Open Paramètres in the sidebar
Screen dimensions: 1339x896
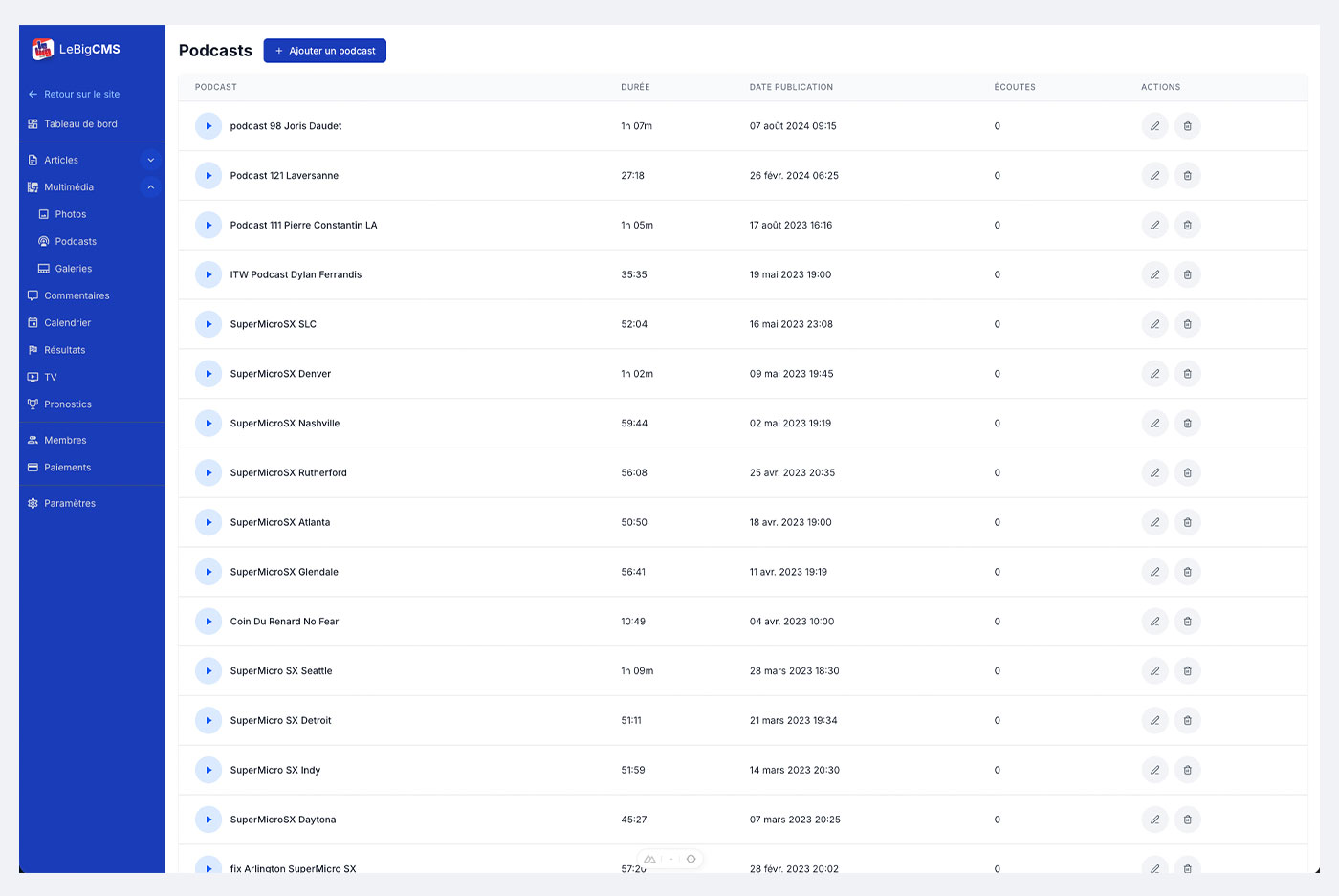tap(70, 504)
